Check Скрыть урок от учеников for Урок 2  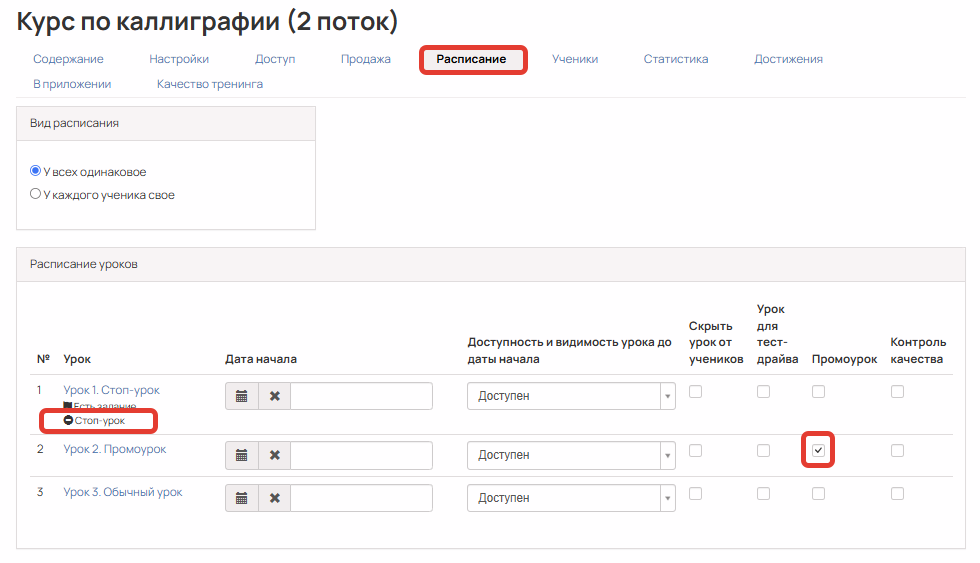[x=696, y=451]
